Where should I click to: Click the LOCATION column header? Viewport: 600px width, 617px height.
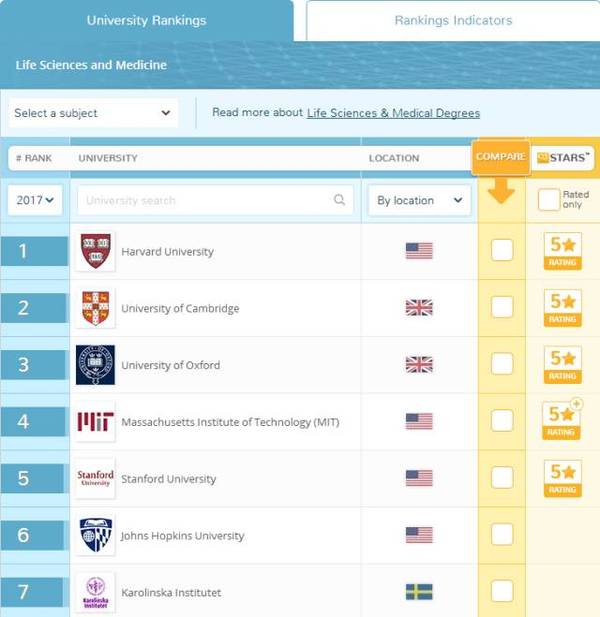point(394,158)
